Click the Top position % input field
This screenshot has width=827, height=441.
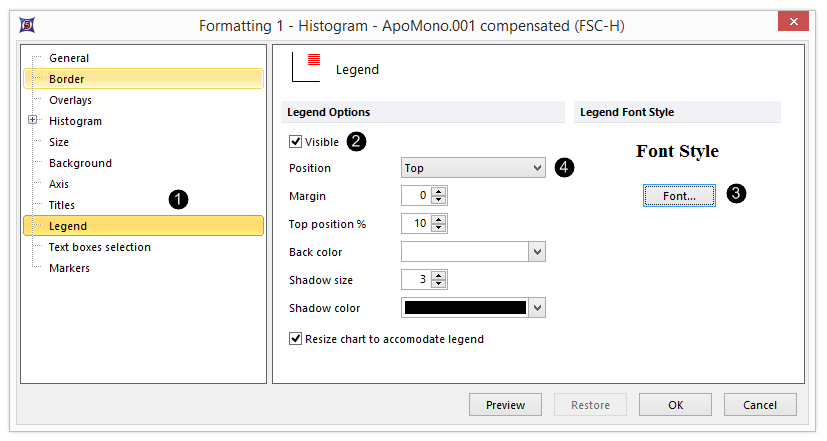click(x=416, y=224)
